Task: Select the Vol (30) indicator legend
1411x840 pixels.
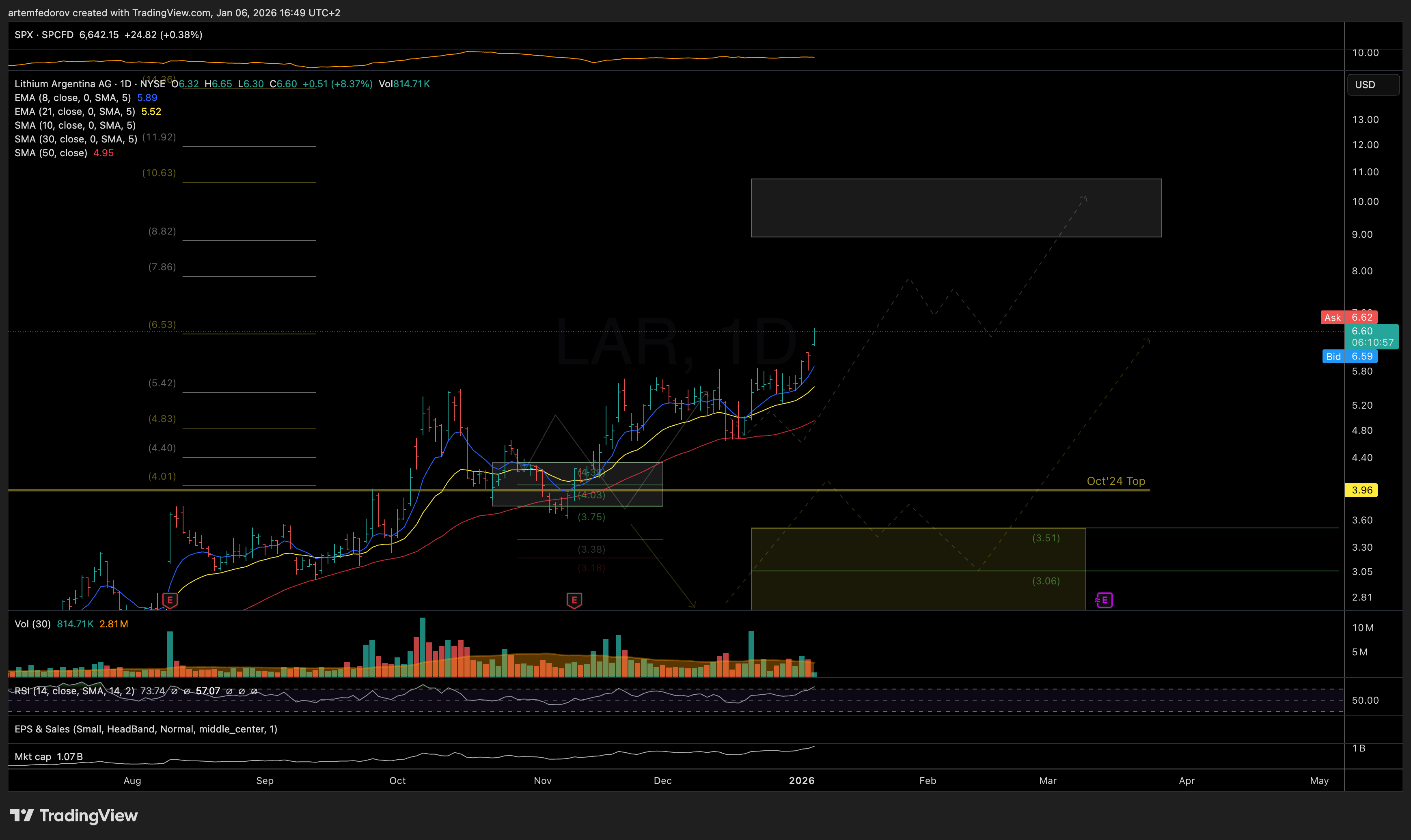Action: pos(32,624)
